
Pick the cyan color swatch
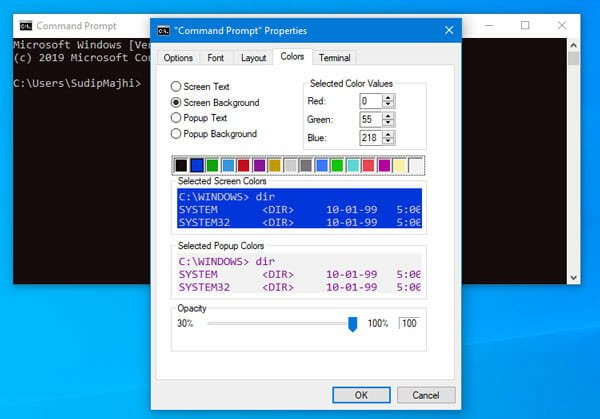(352, 165)
